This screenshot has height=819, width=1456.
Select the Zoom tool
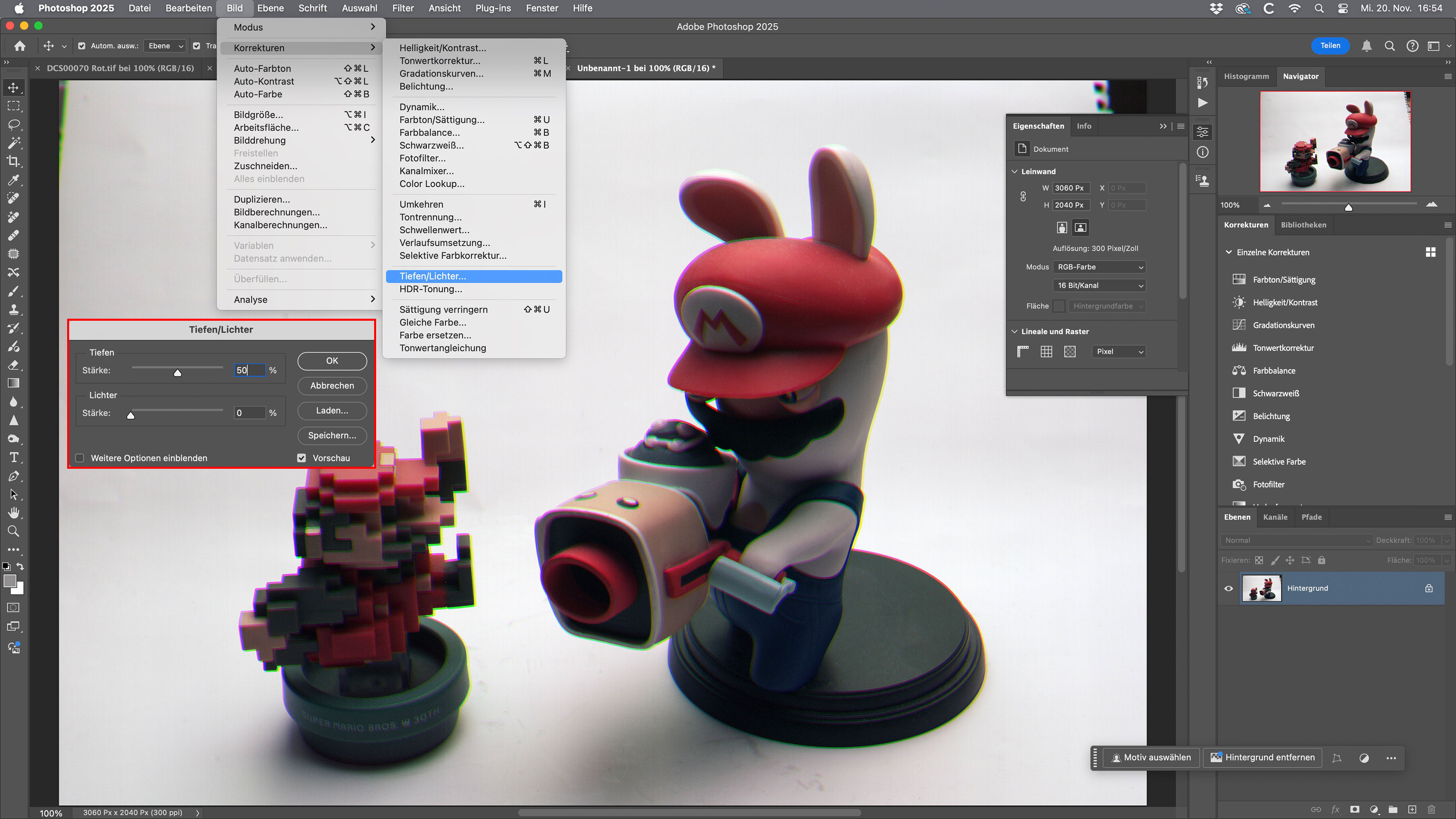pyautogui.click(x=14, y=531)
